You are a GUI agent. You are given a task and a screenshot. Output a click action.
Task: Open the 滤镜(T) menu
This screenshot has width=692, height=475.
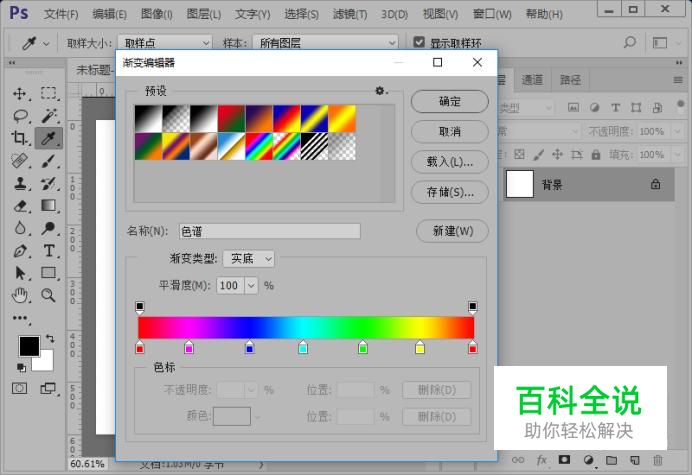click(350, 14)
